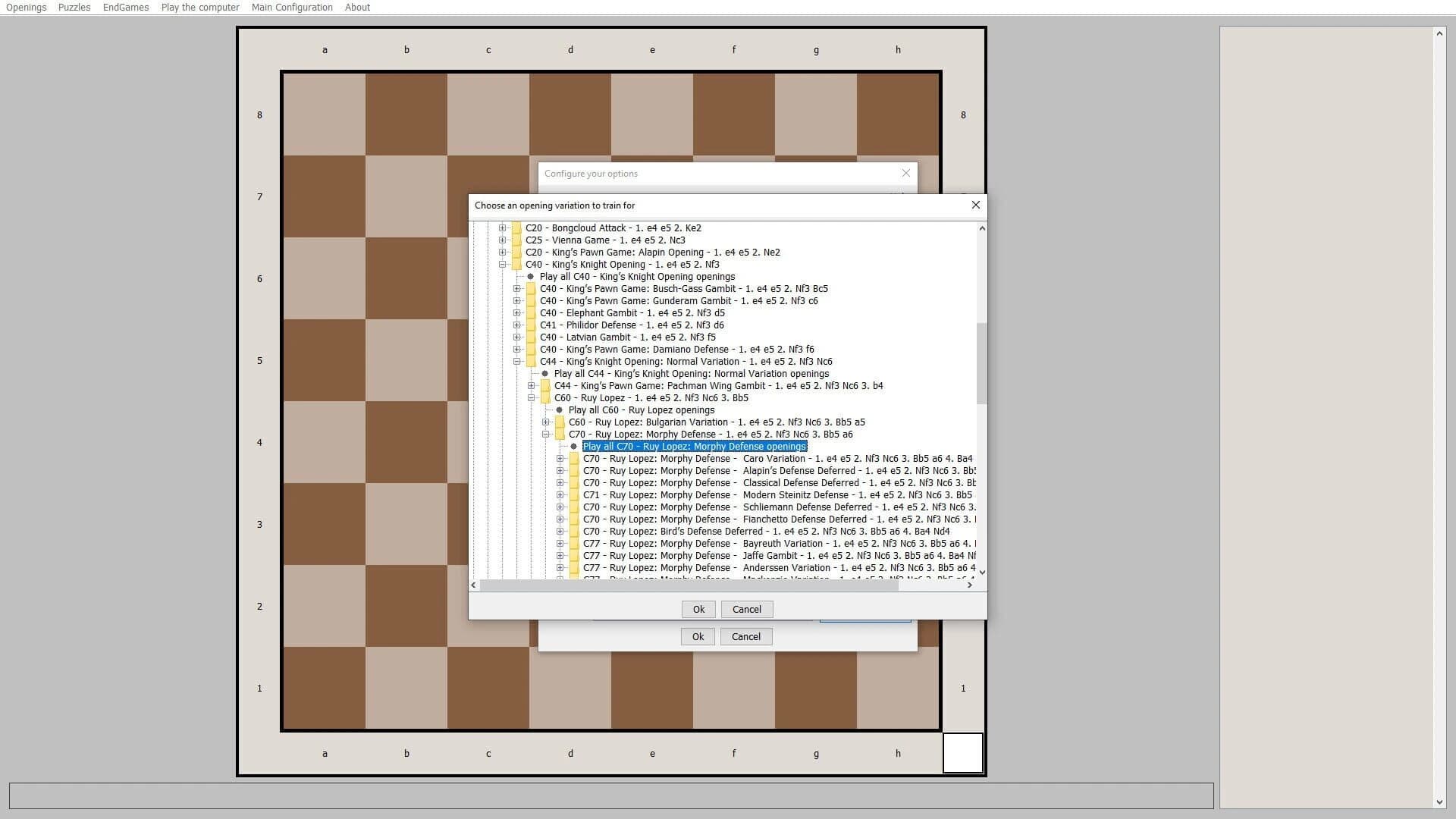Expand the C20 Bongcloud Attack node
The image size is (1456, 819).
pos(502,227)
